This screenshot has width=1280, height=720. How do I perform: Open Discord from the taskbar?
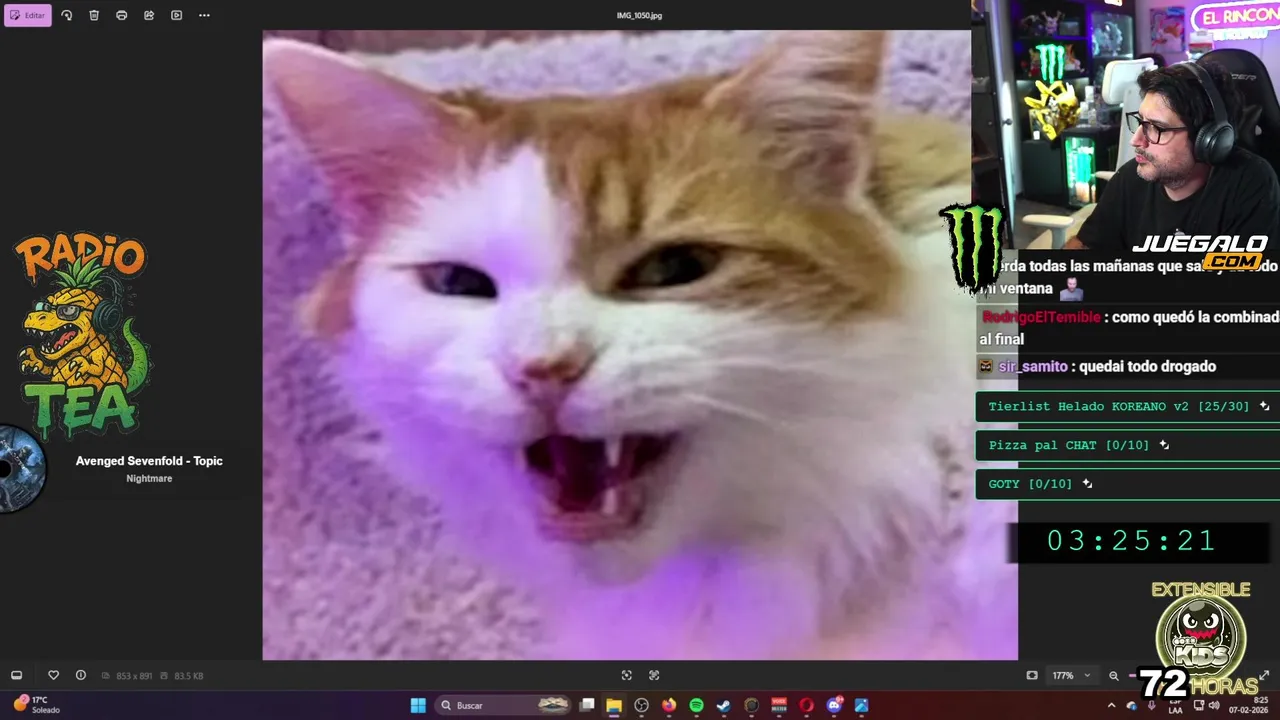click(834, 705)
